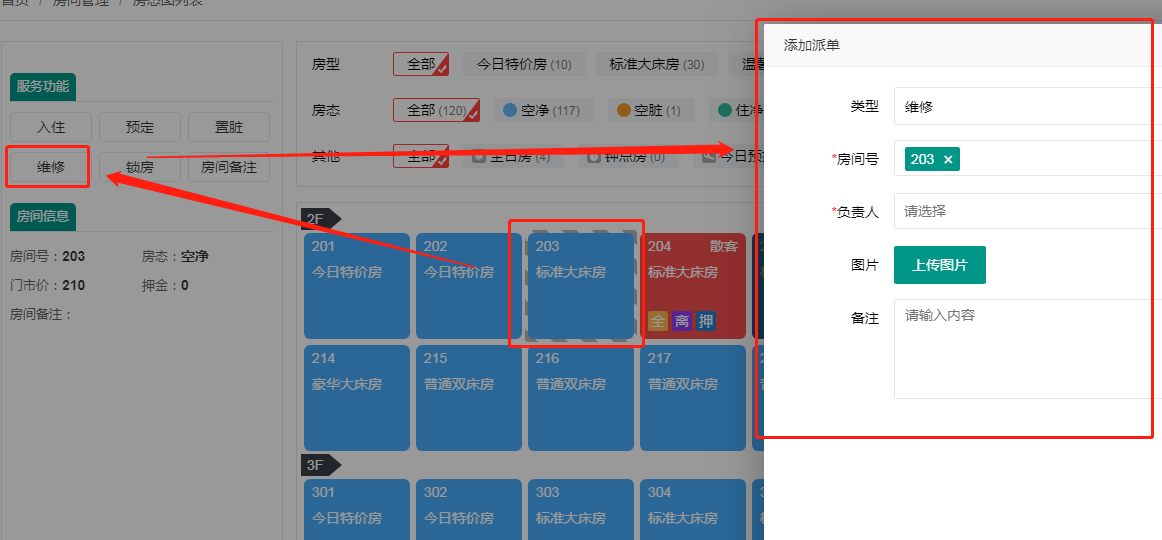This screenshot has width=1162, height=540.
Task: Select room 203 标准大床房 card
Action: pyautogui.click(x=581, y=286)
